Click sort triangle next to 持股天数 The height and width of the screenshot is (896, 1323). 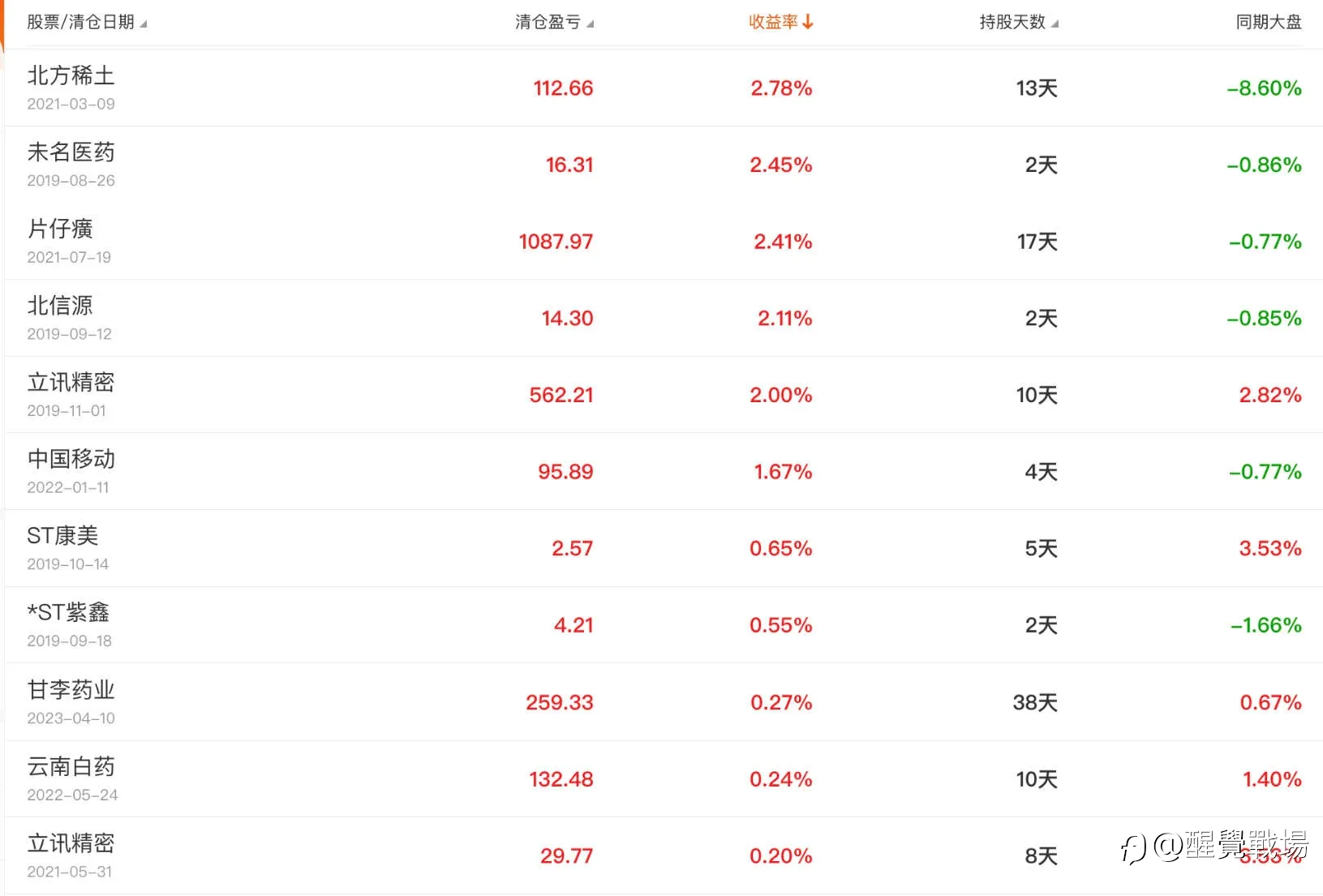click(x=1055, y=24)
